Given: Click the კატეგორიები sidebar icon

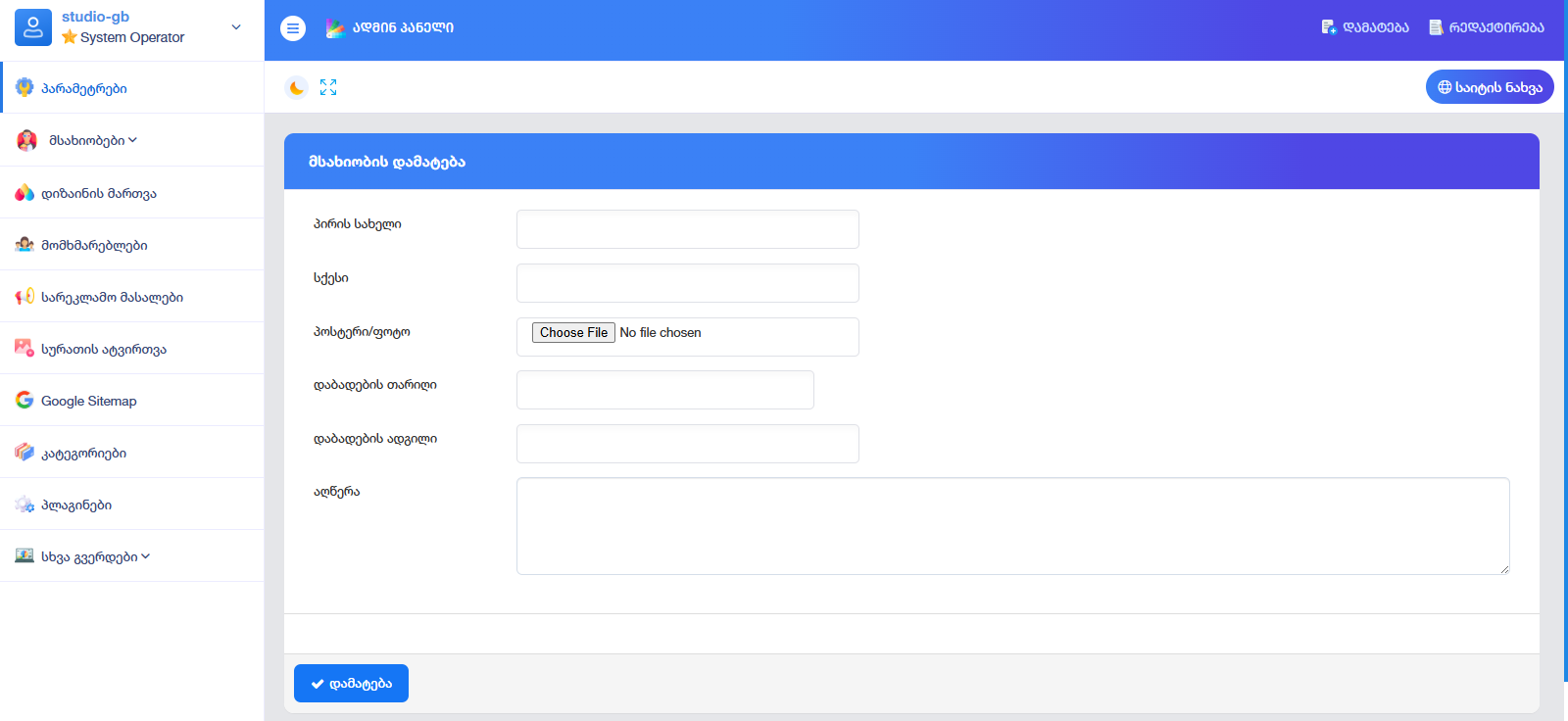Looking at the screenshot, I should pos(24,453).
